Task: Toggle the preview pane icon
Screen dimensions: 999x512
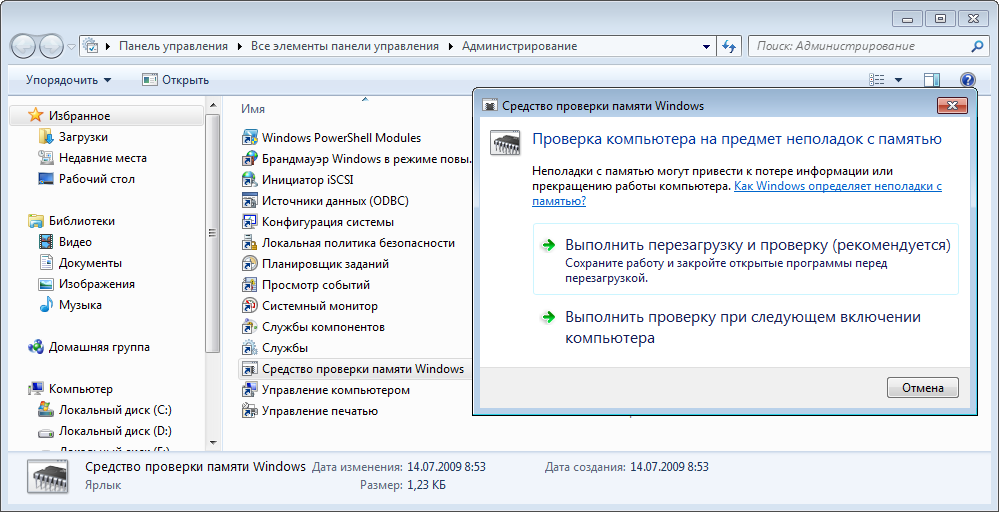Action: (x=932, y=80)
